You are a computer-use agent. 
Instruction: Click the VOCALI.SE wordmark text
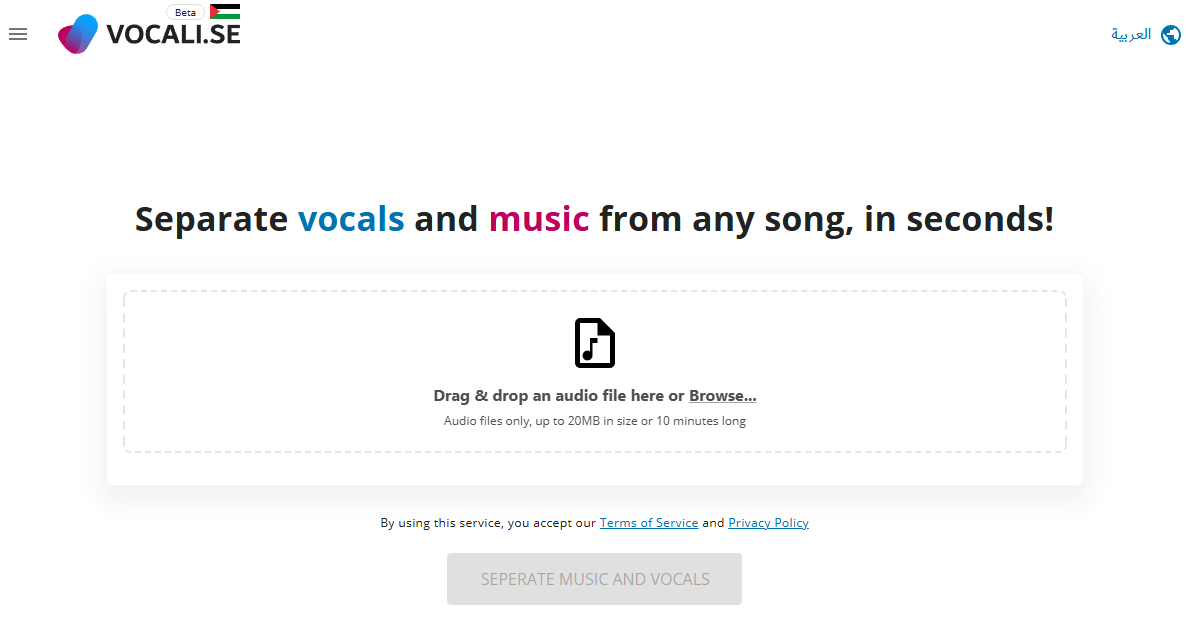tap(173, 36)
